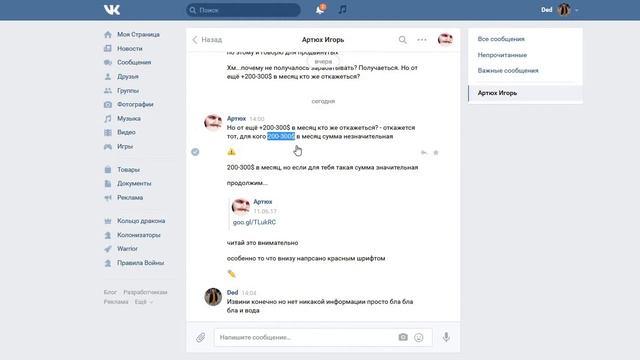Click the Музыка sidebar note icon

click(108, 118)
